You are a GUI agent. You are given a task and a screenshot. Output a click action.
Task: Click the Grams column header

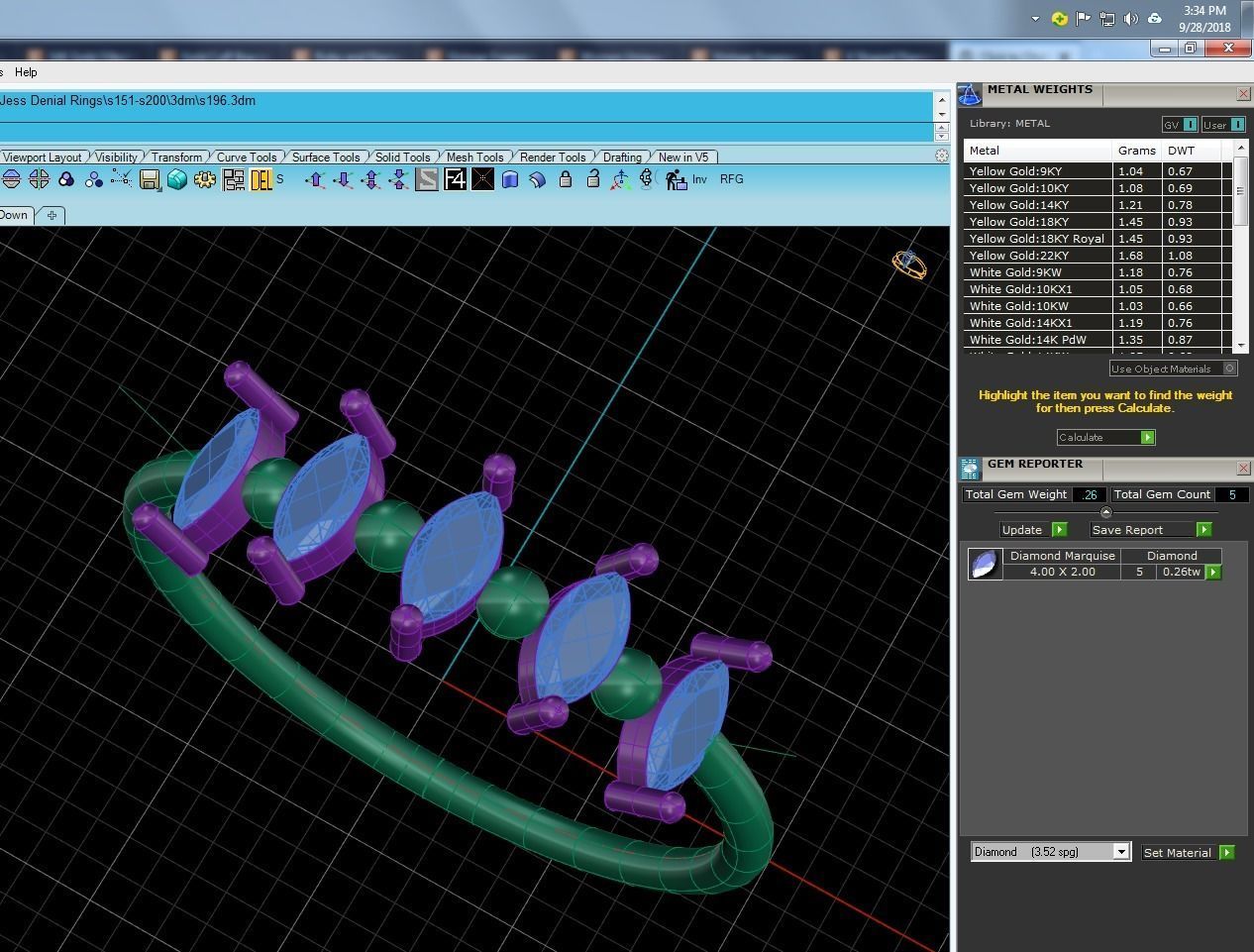click(1137, 151)
